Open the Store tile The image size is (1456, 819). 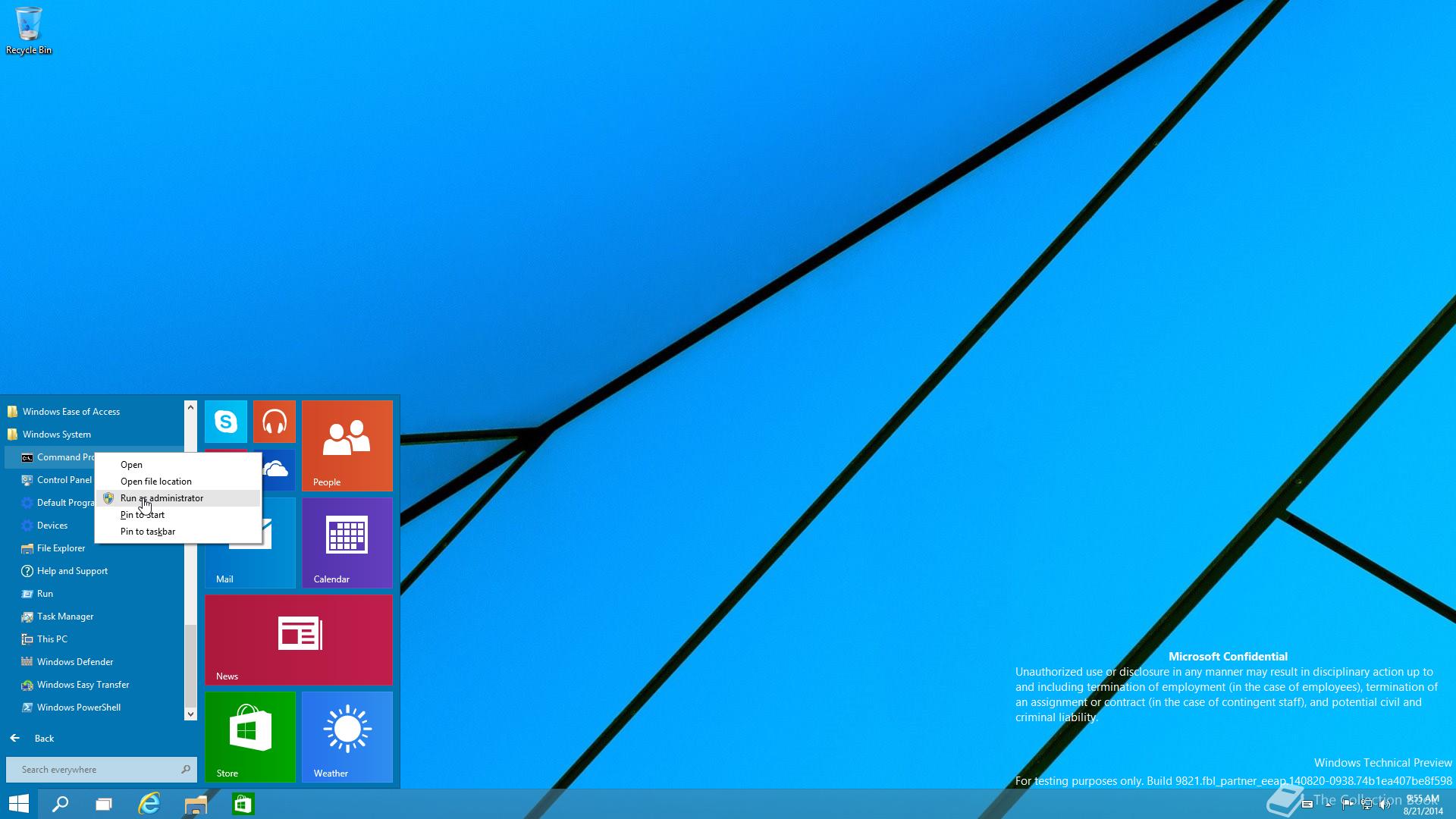pyautogui.click(x=250, y=736)
